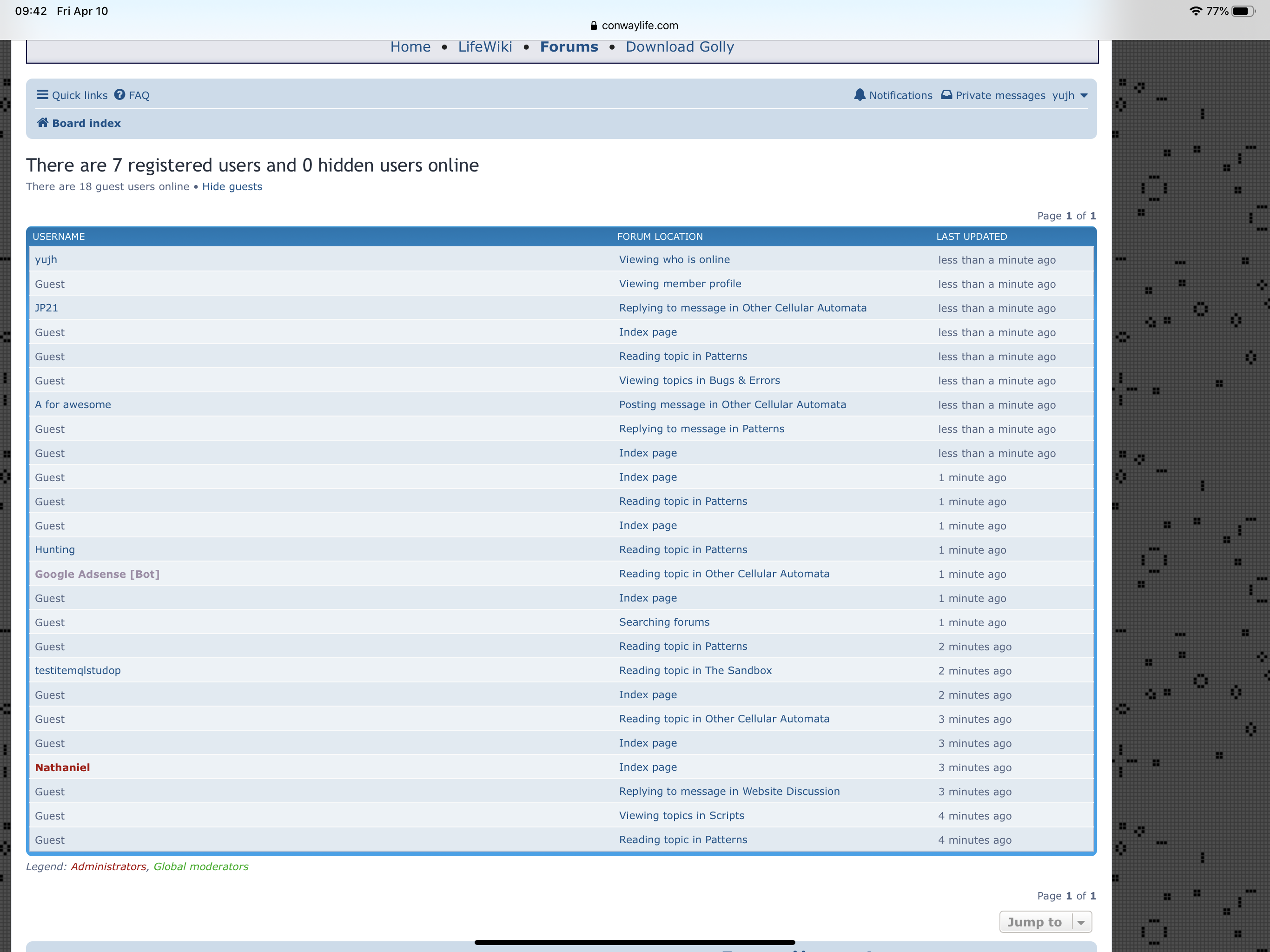Image resolution: width=1270 pixels, height=952 pixels.
Task: Open the Jump to dropdown
Action: coord(1045,922)
